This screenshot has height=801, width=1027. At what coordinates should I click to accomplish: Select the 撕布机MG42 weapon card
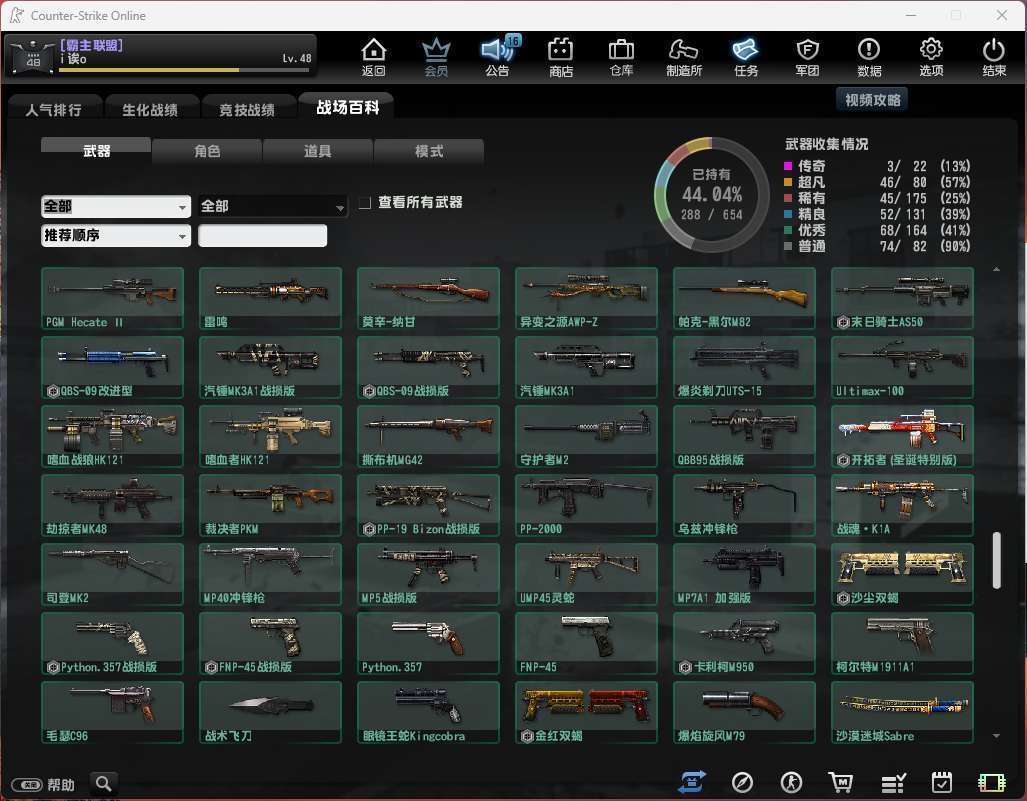428,436
